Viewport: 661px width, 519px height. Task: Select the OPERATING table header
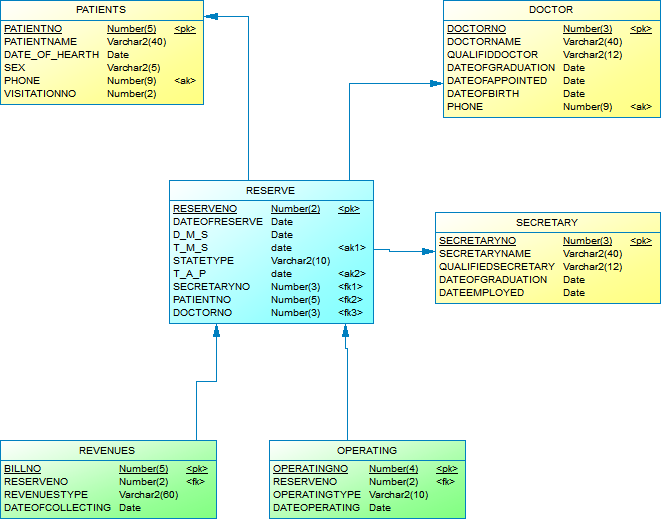(x=367, y=450)
